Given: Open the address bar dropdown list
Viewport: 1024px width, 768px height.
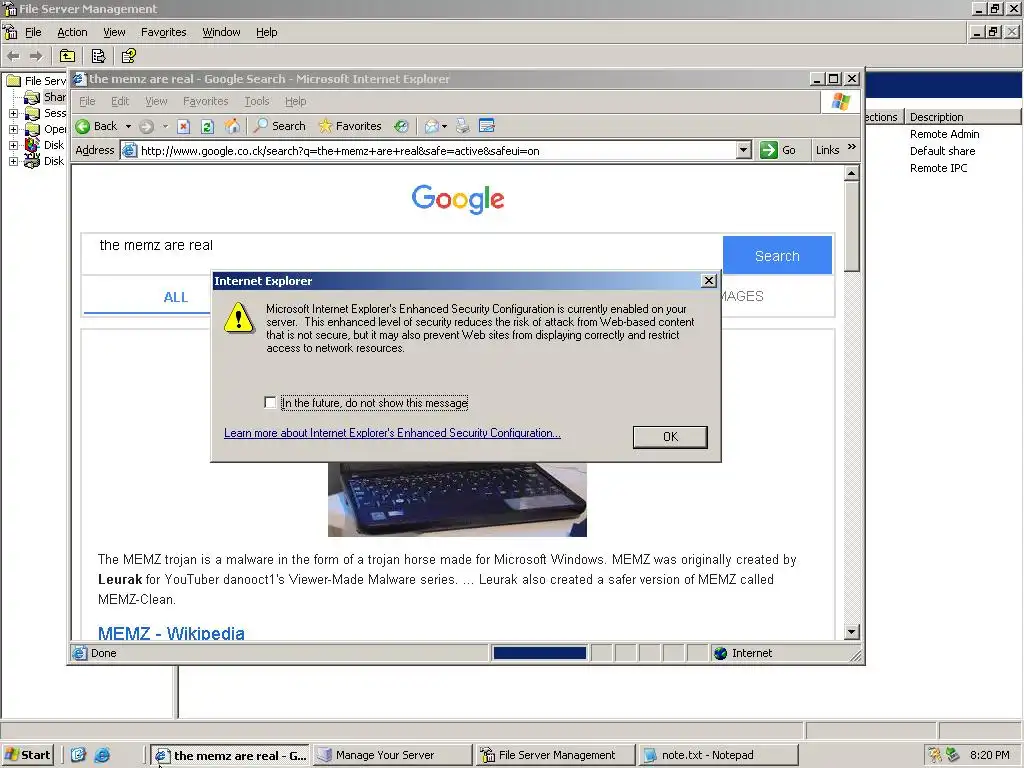Looking at the screenshot, I should click(x=743, y=150).
